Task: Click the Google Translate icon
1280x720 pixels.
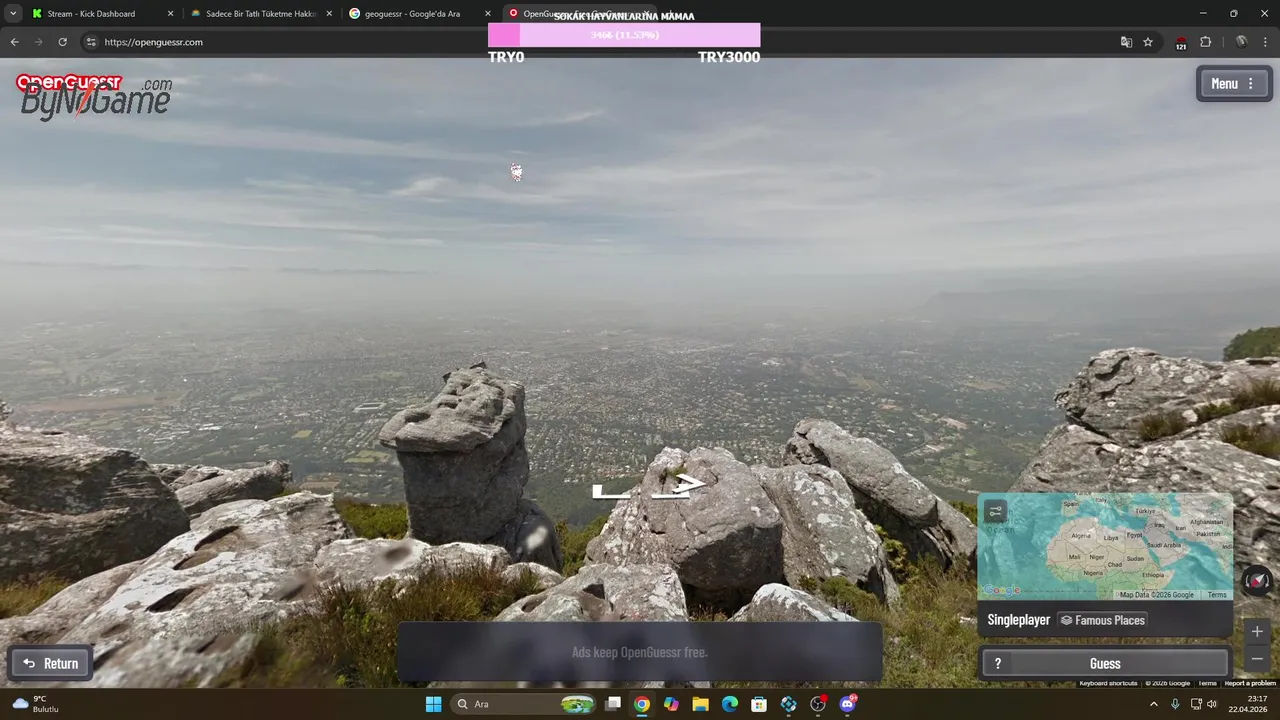Action: 1126,42
